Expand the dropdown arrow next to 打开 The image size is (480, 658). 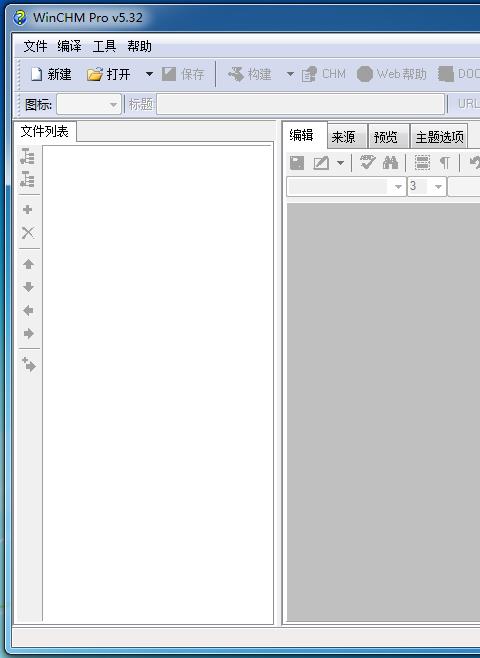click(x=149, y=74)
